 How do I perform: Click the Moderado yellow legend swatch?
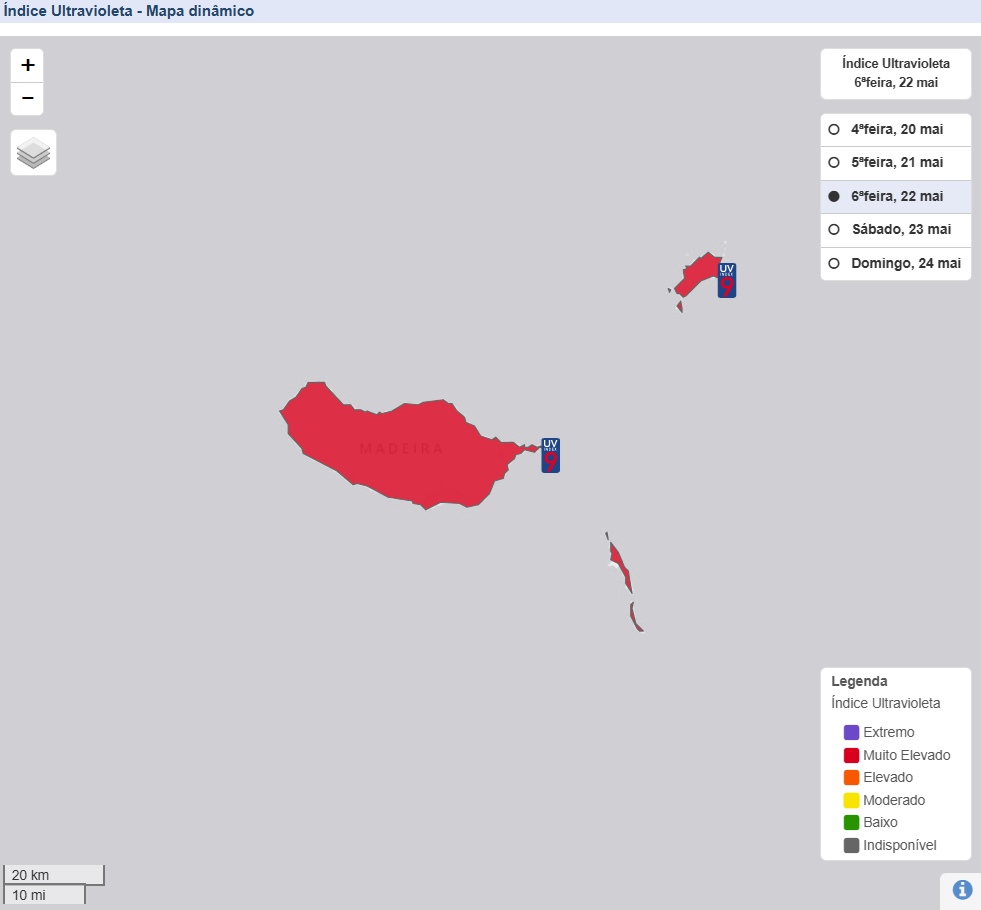pos(851,800)
